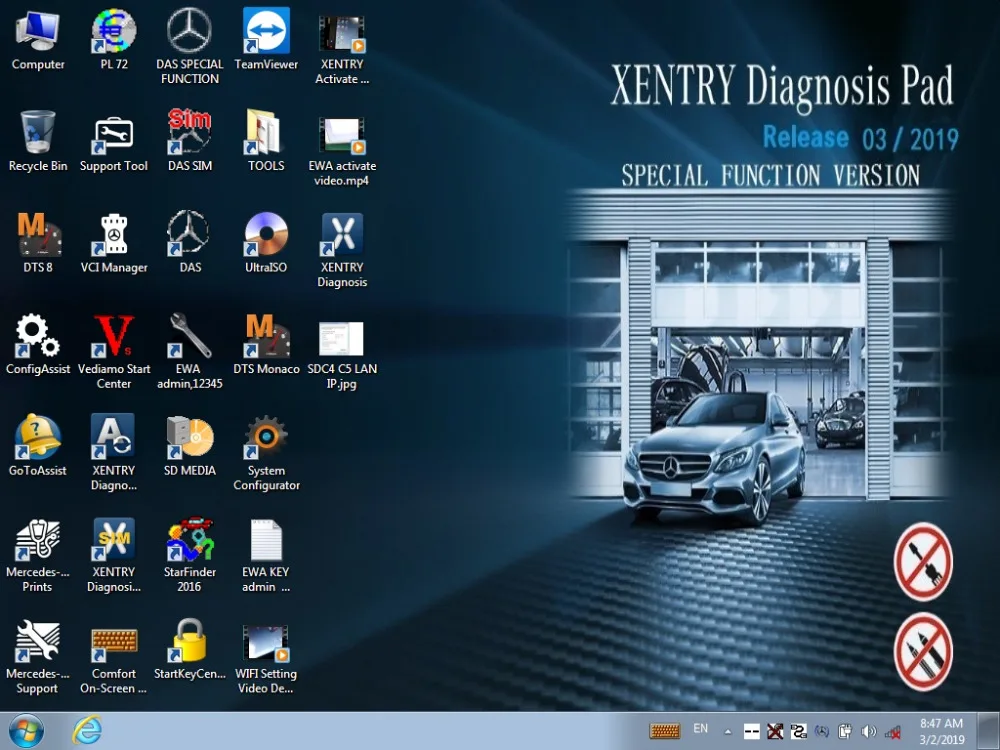Select the DAS SIM desktop icon
Screen dimensions: 1000x750
coord(189,141)
